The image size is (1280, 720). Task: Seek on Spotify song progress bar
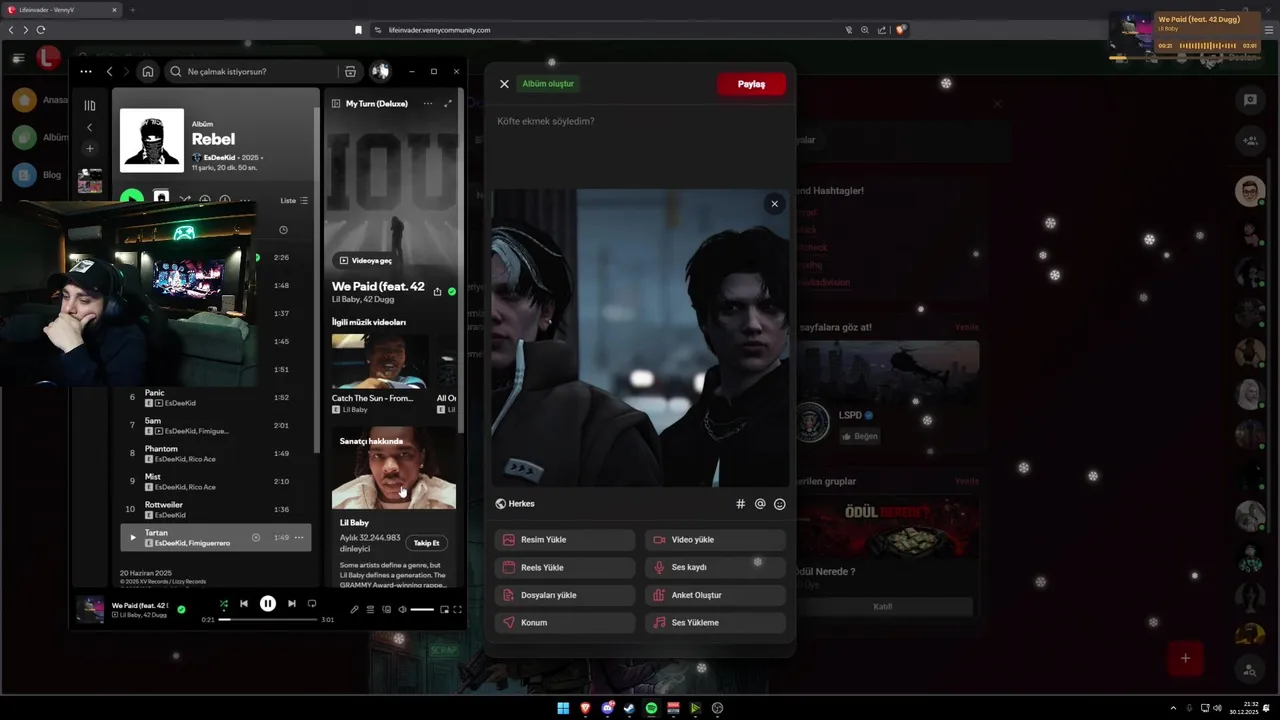pyautogui.click(x=268, y=620)
